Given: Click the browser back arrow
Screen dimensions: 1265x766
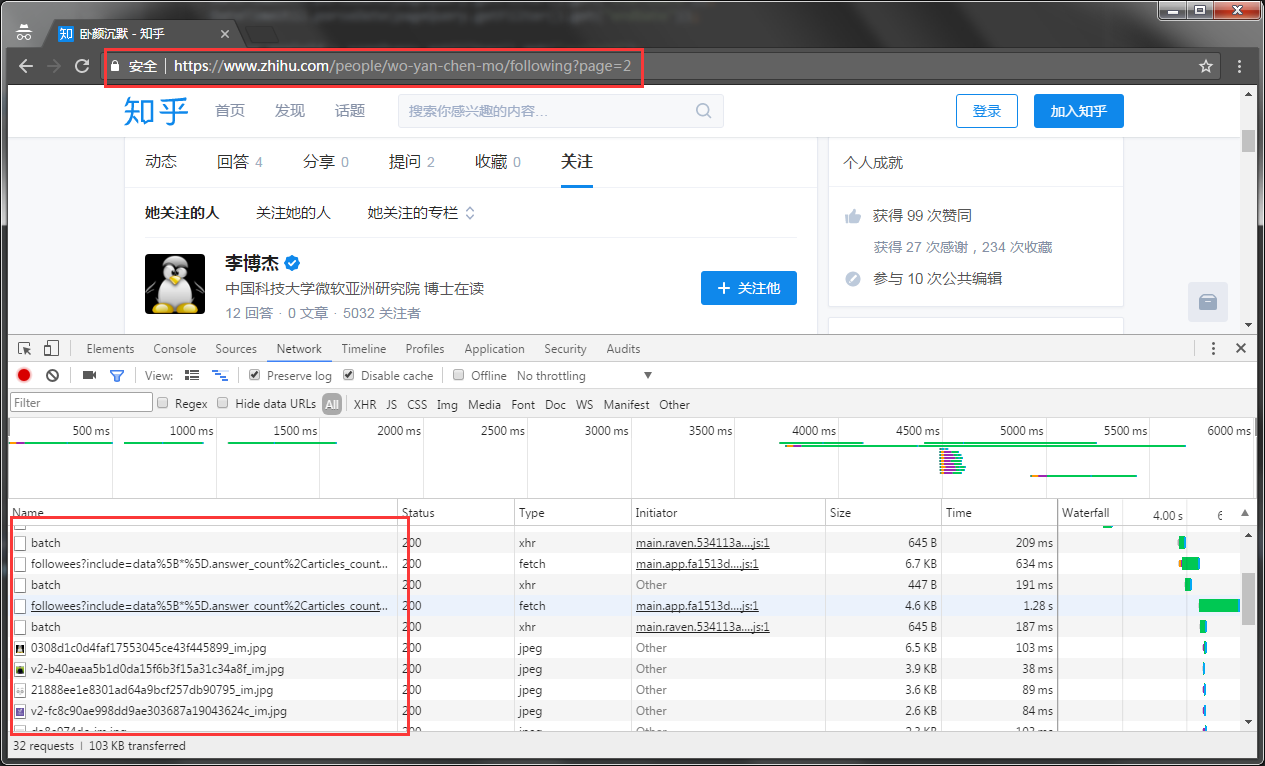Looking at the screenshot, I should coord(26,66).
